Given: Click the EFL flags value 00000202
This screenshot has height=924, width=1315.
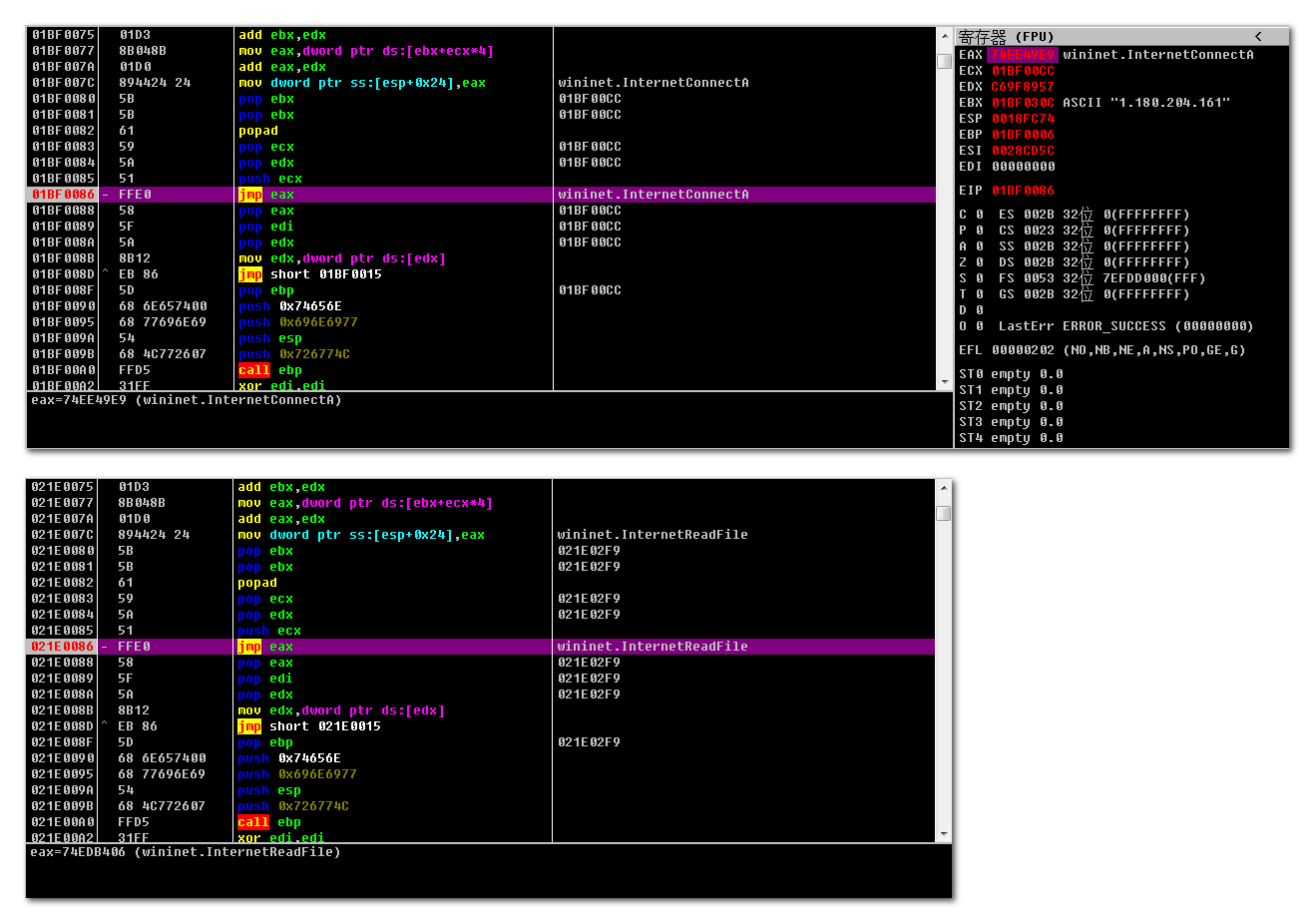Looking at the screenshot, I should point(1022,350).
